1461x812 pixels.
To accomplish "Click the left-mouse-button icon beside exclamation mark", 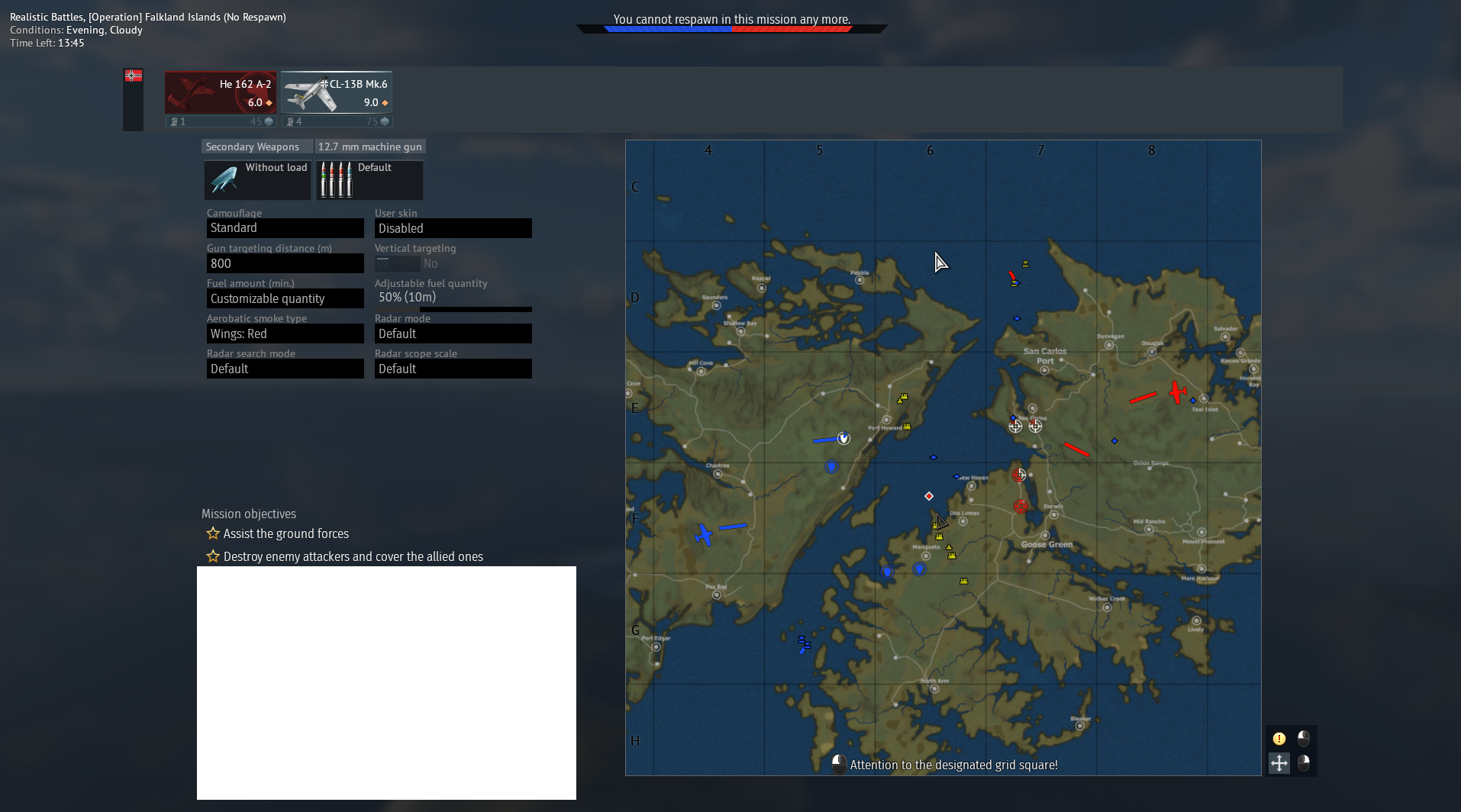I will click(1304, 738).
